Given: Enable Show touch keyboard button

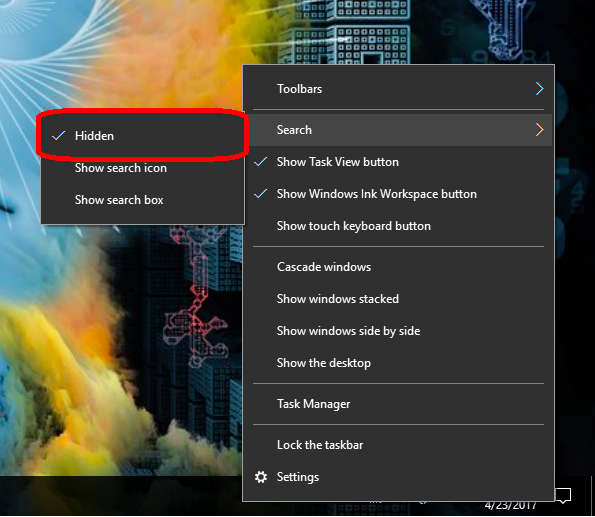Looking at the screenshot, I should (x=398, y=226).
